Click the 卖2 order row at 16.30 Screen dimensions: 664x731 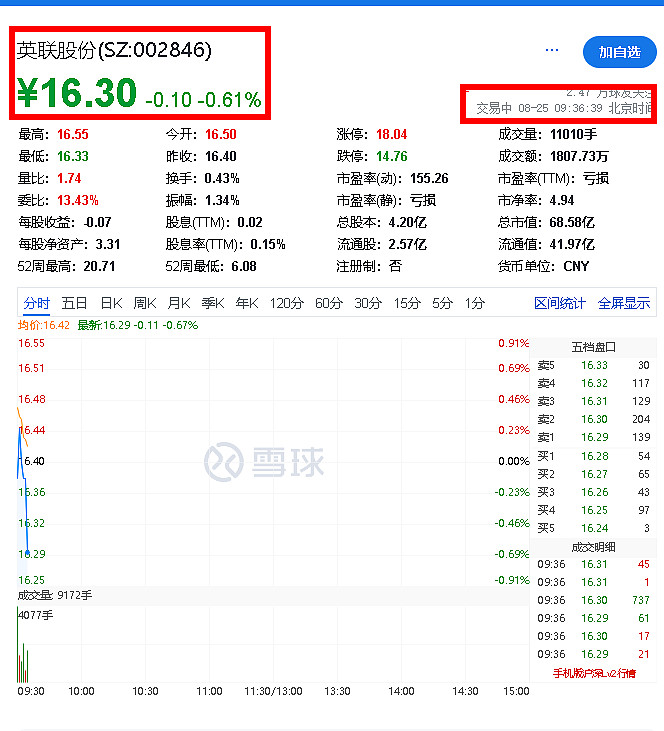click(x=594, y=419)
